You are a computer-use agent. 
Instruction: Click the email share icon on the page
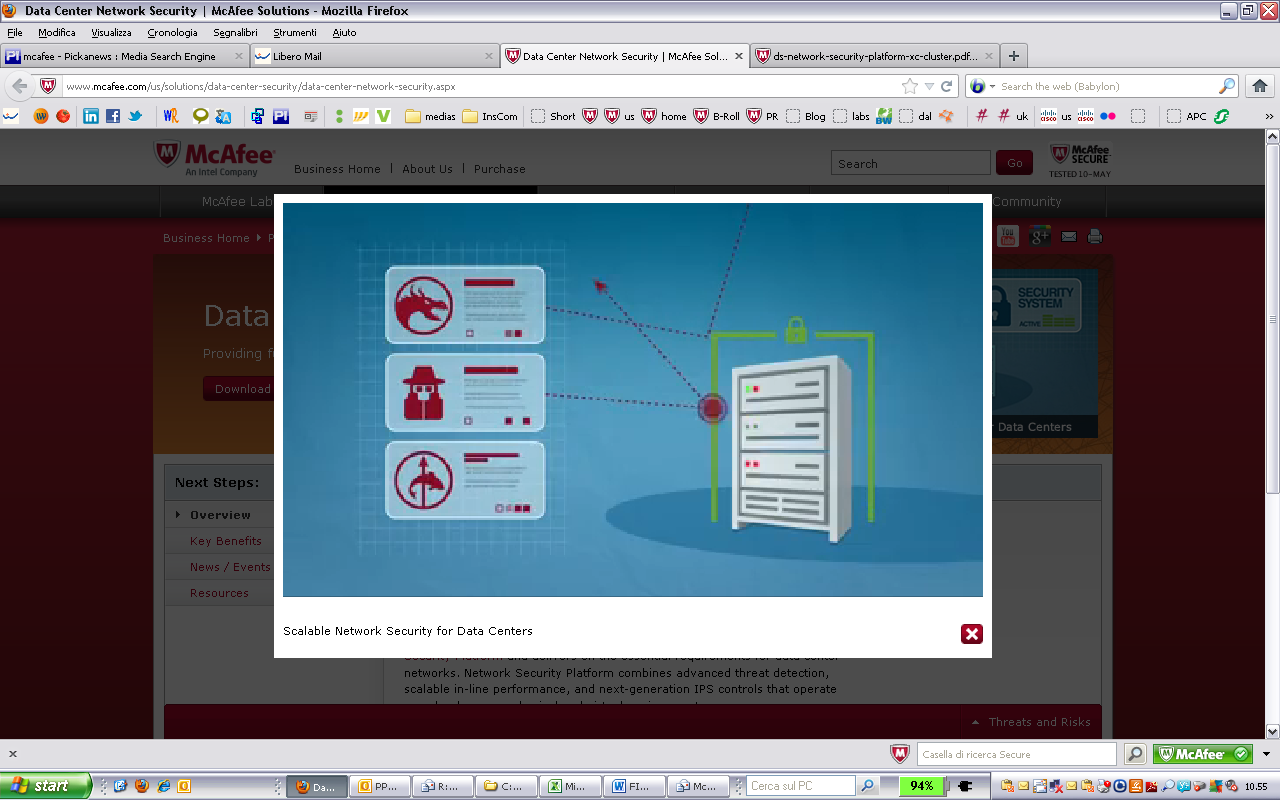pyautogui.click(x=1069, y=236)
